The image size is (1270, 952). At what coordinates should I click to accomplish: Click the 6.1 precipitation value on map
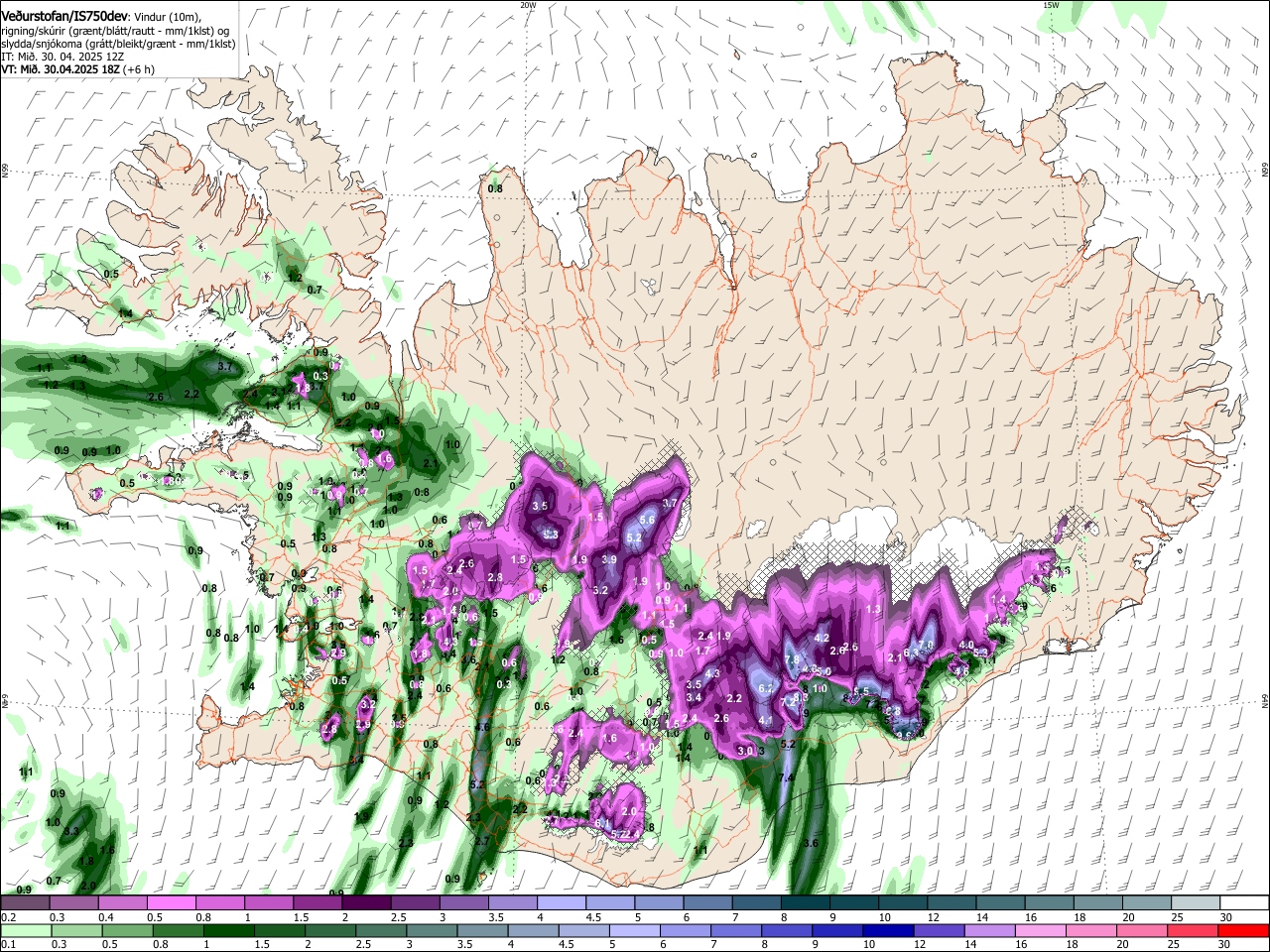pyautogui.click(x=602, y=823)
